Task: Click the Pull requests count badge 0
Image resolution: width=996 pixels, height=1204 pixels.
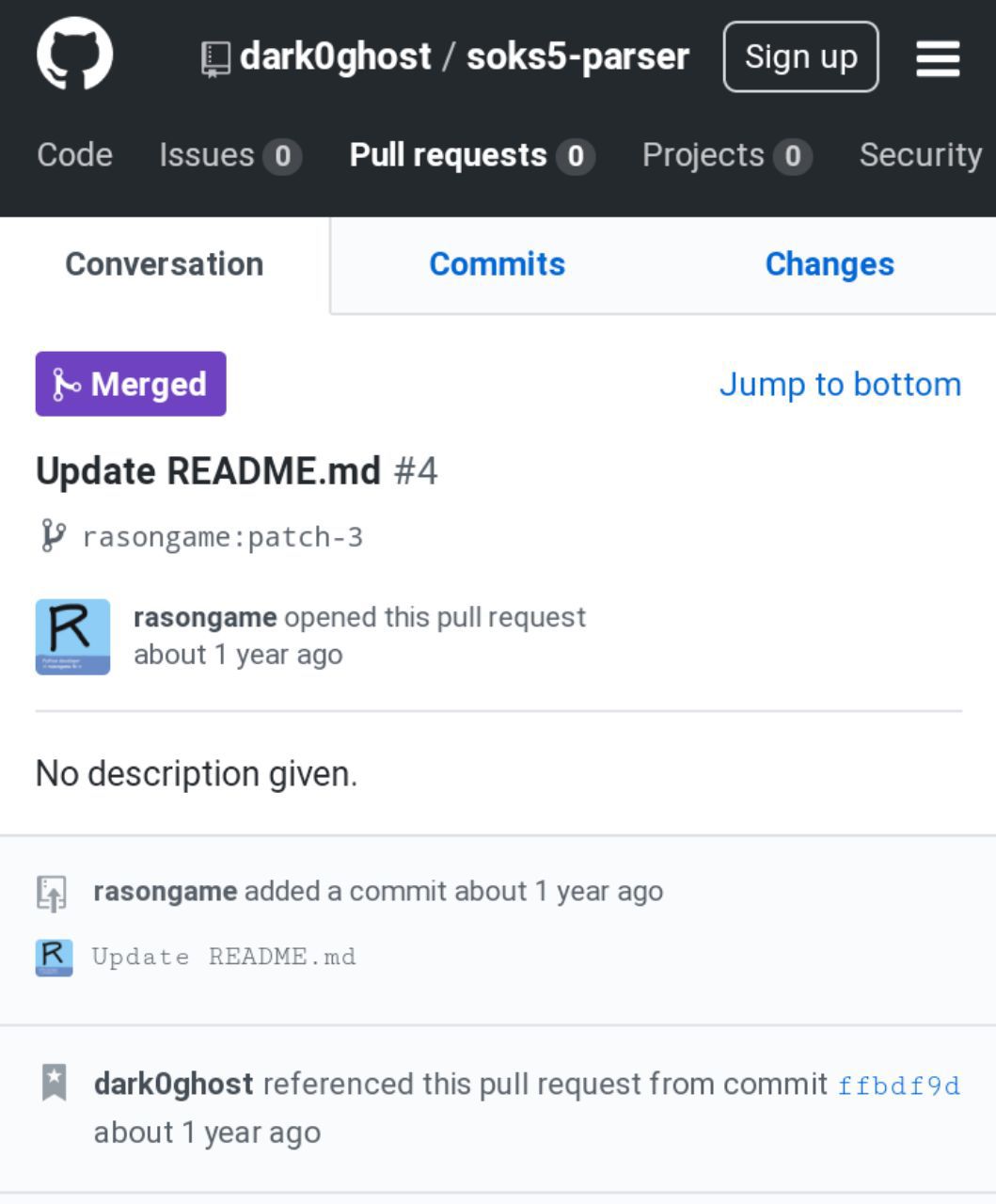Action: (576, 156)
